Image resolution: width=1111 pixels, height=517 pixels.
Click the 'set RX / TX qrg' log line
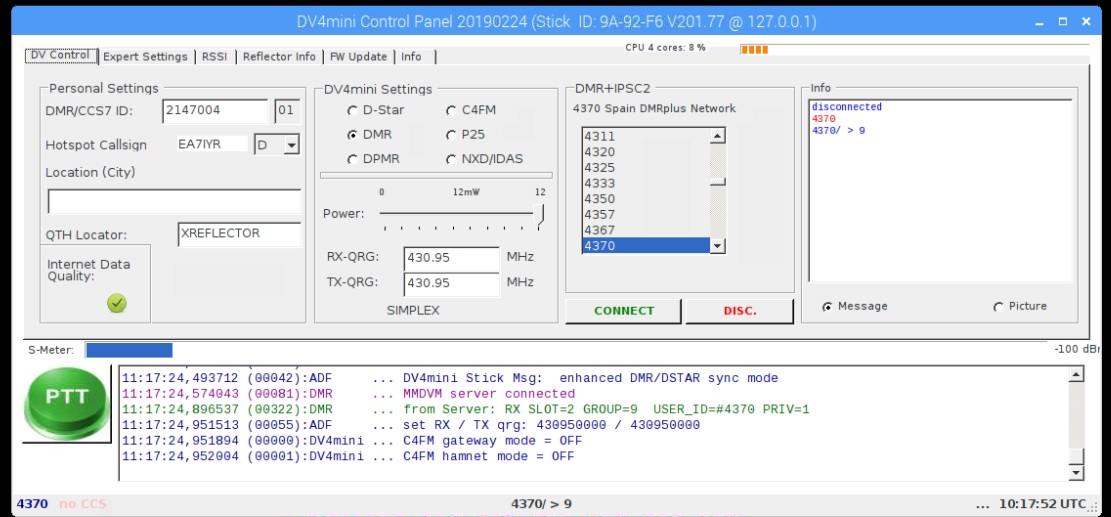411,425
